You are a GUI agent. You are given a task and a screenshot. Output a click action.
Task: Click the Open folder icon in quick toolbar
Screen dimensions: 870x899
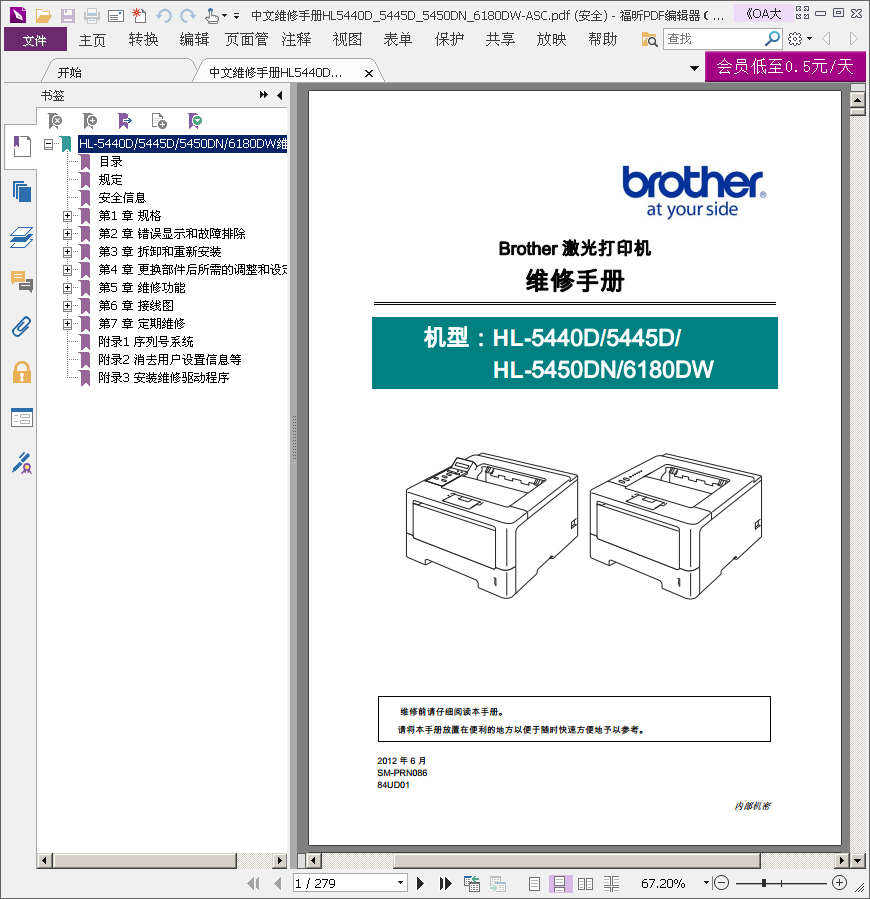(44, 16)
